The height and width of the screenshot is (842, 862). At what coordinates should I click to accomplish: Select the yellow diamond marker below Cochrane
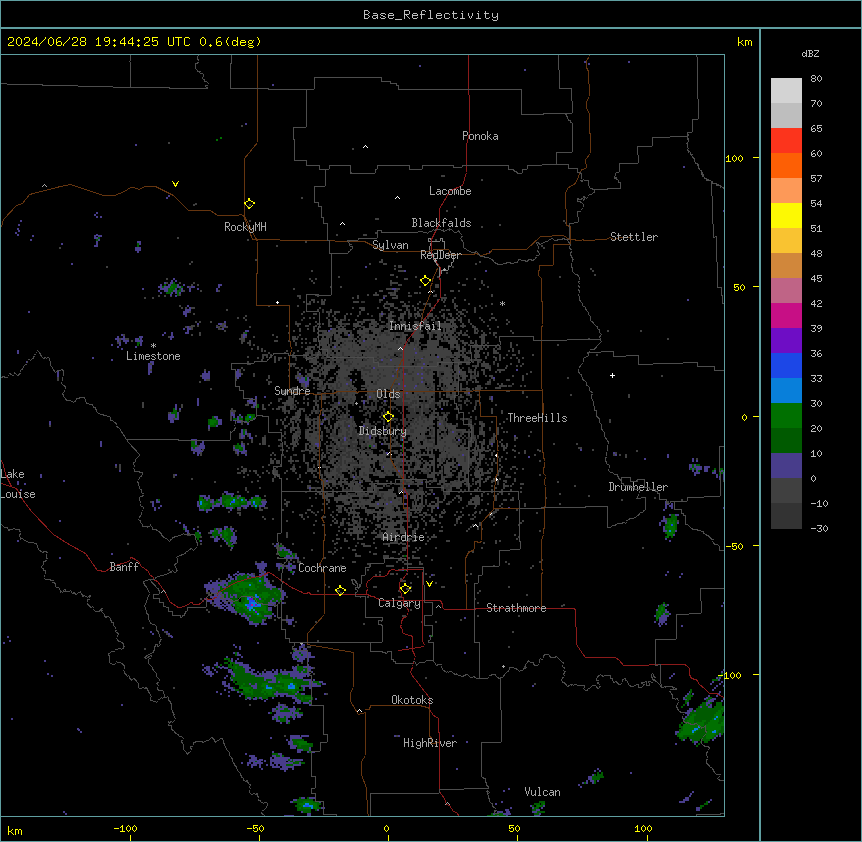340,590
